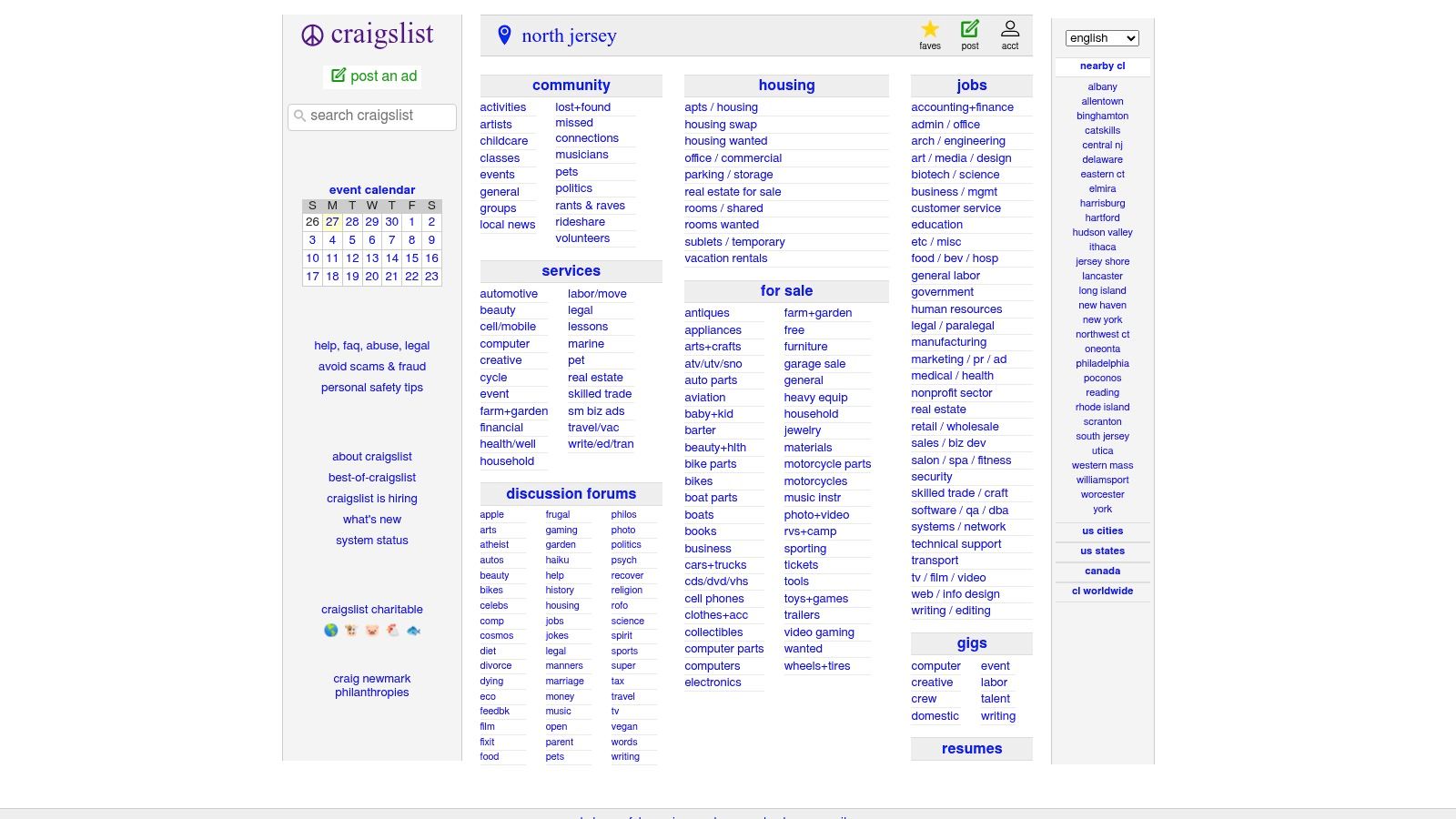Open the housing section header
This screenshot has width=1456, height=819.
[786, 86]
